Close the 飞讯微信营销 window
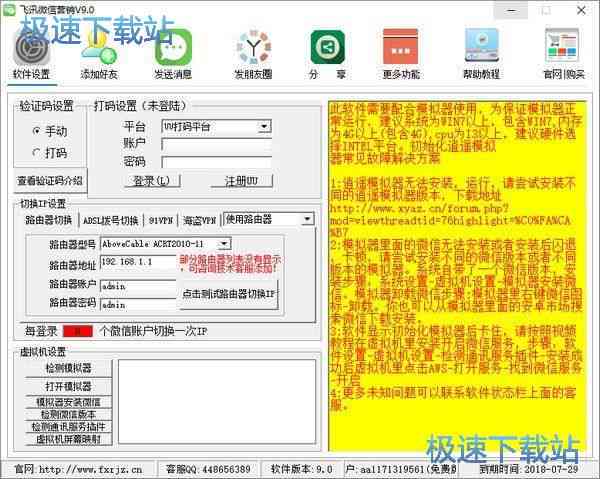 pos(581,10)
